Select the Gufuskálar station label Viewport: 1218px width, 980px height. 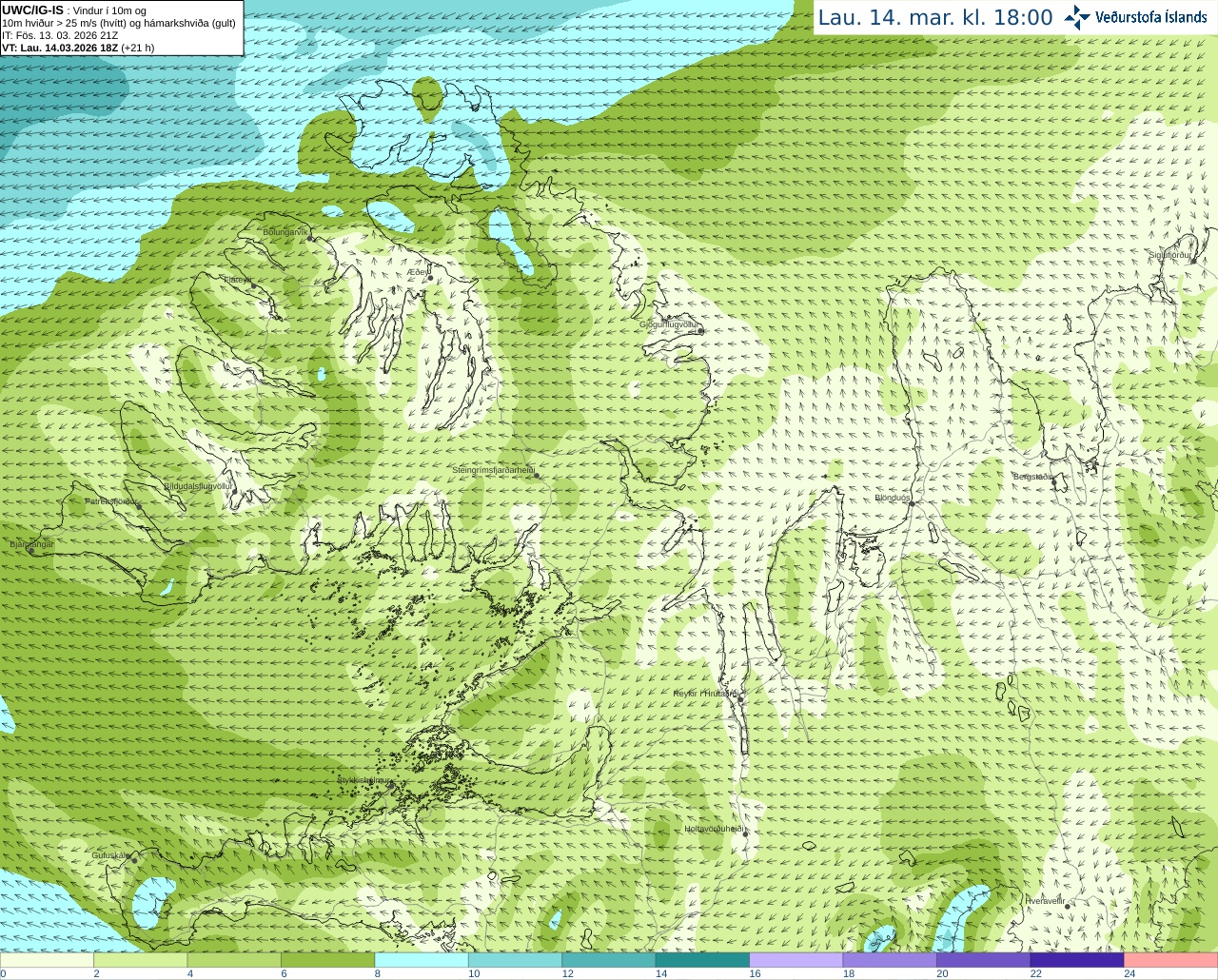click(x=111, y=855)
